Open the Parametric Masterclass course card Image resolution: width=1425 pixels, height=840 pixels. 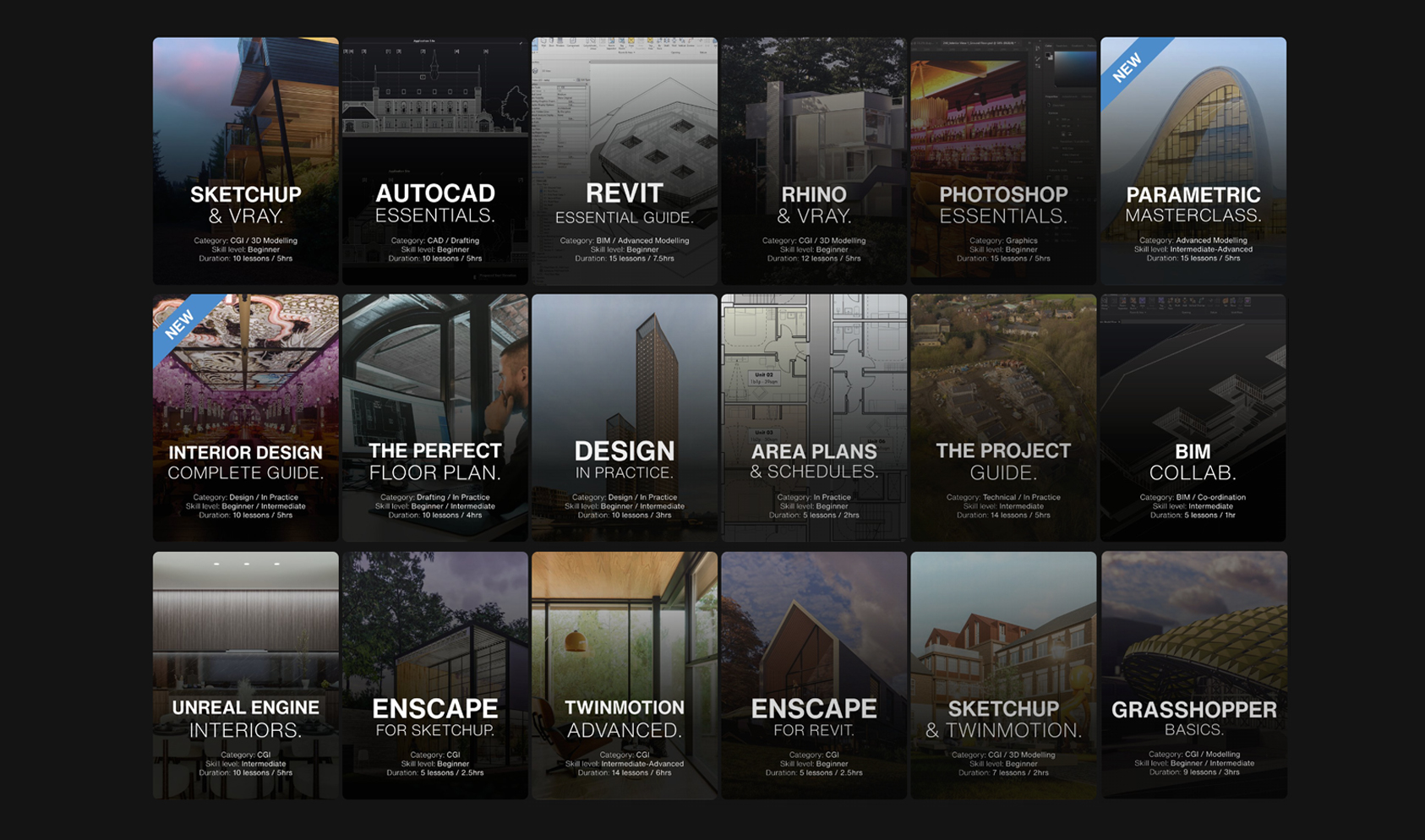click(1193, 161)
